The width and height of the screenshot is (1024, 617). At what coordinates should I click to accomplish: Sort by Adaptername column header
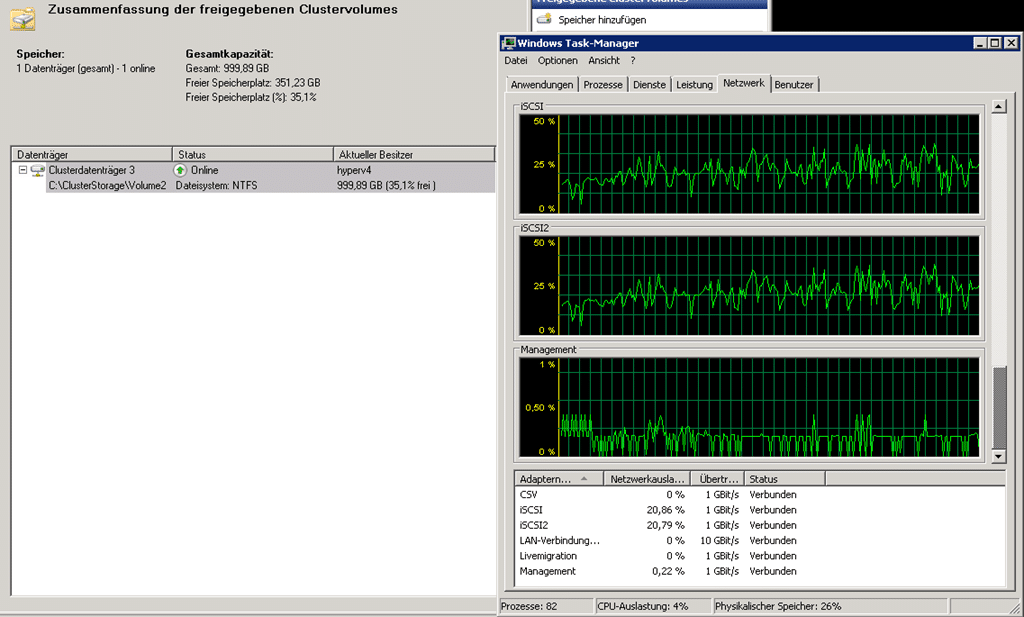click(559, 479)
